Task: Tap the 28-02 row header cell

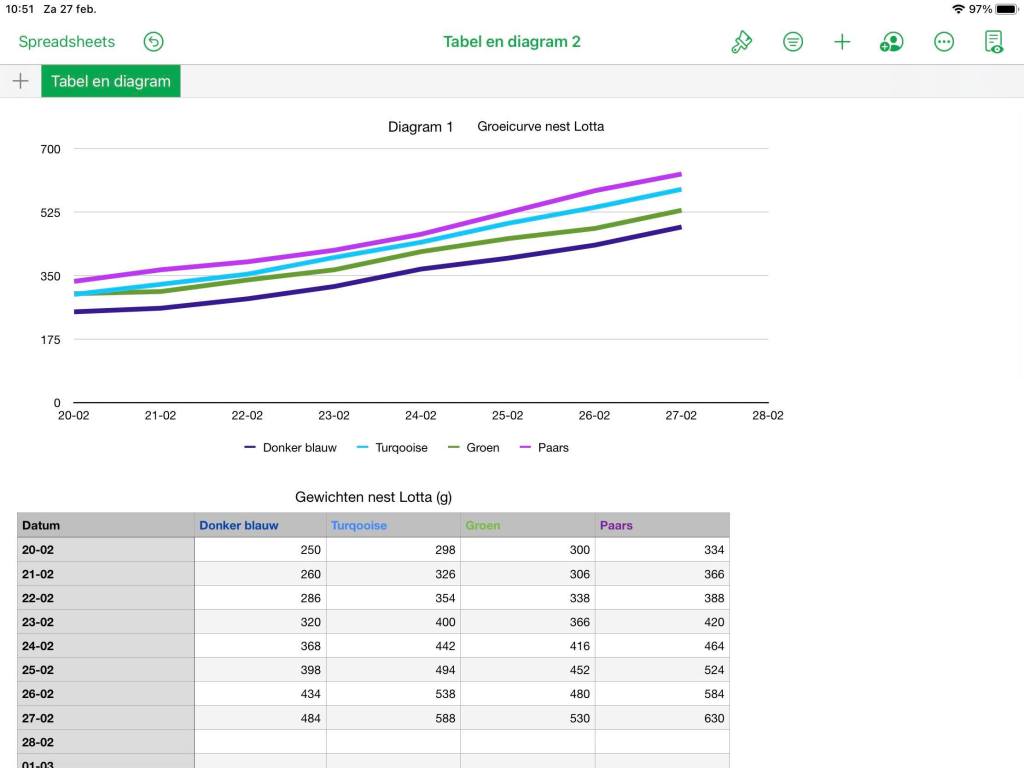Action: click(x=105, y=742)
